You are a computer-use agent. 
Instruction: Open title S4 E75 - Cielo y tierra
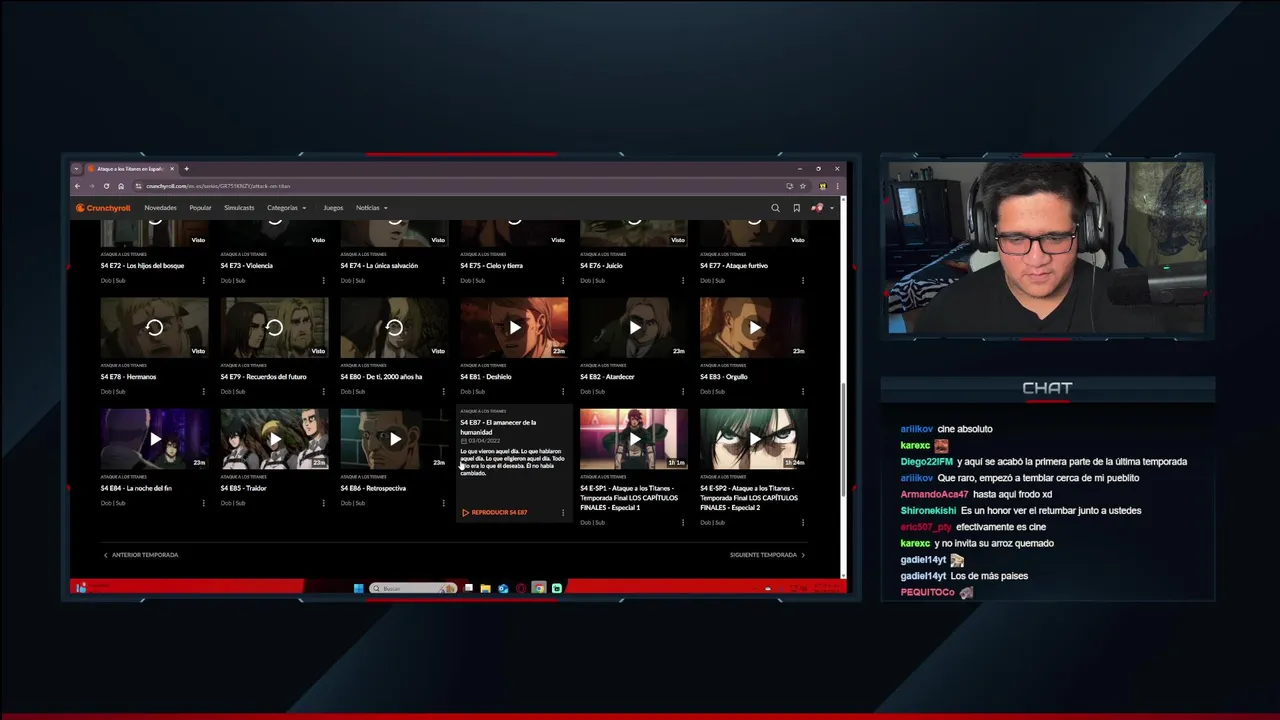[x=491, y=266]
